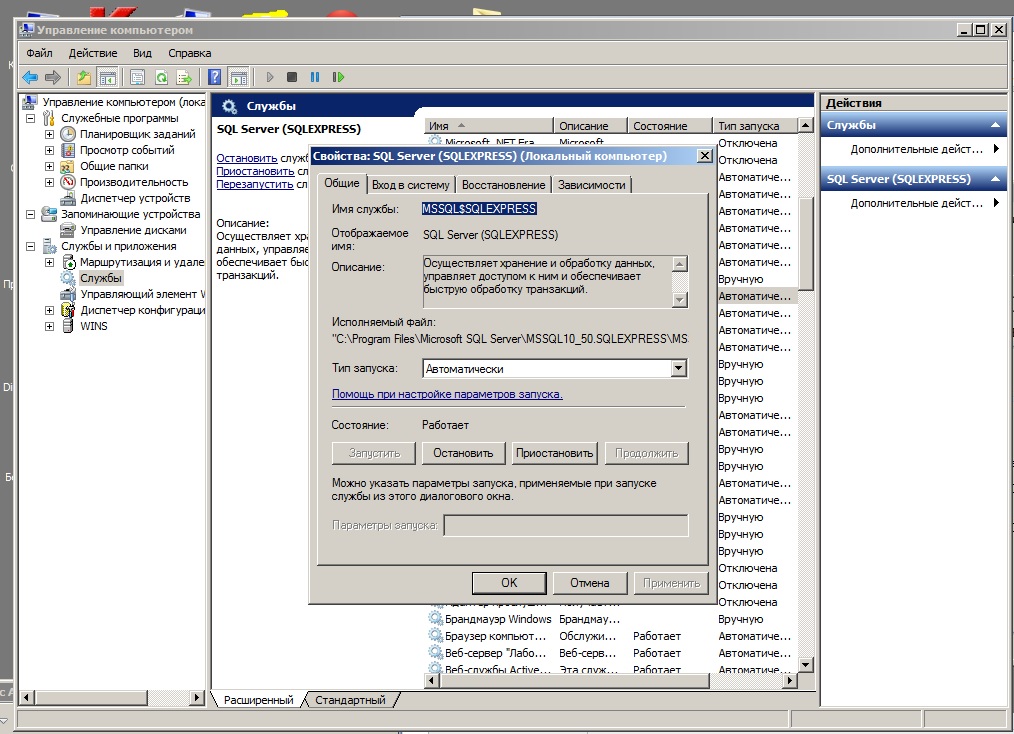Click the Stop service square icon
The image size is (1014, 734).
292,78
